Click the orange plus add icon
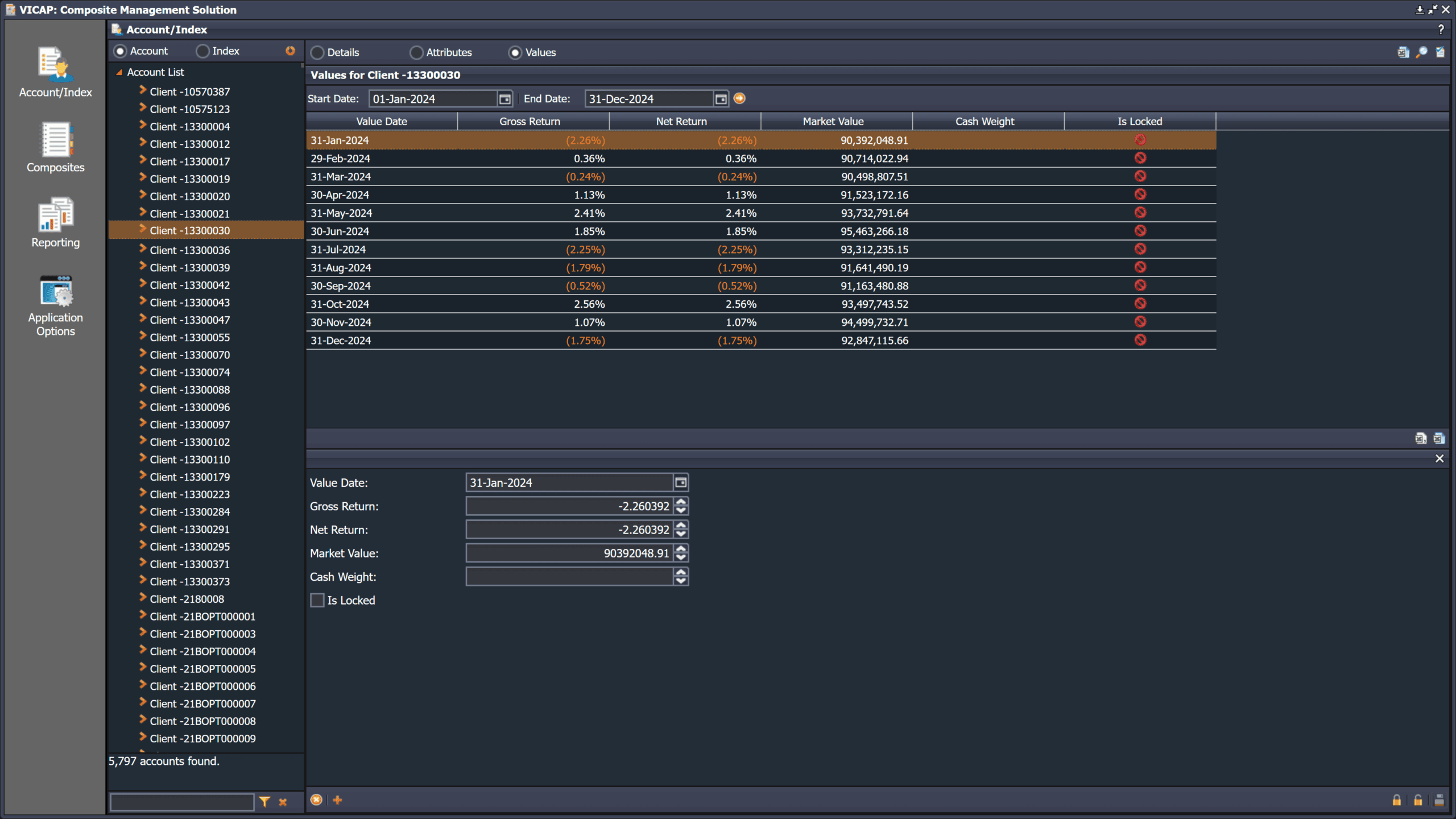1456x819 pixels. tap(337, 800)
